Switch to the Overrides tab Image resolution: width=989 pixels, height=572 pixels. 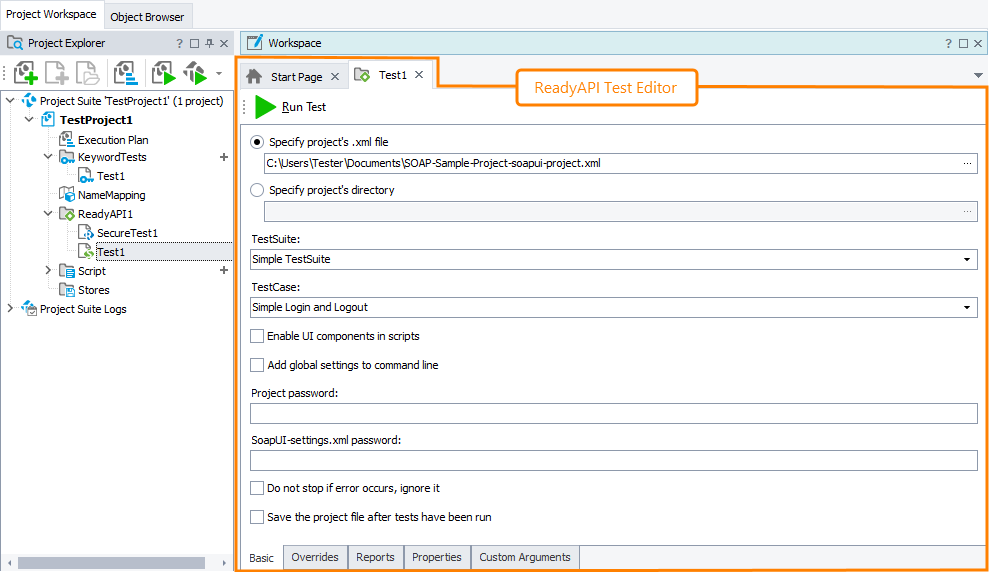click(314, 557)
